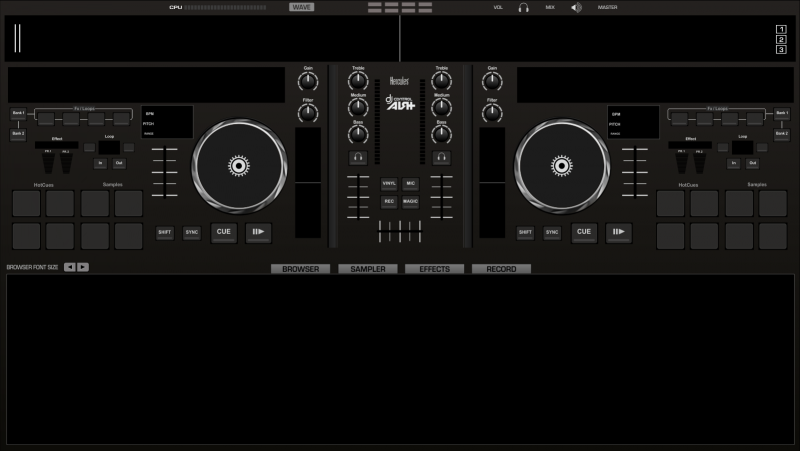Viewport: 800px width, 451px height.
Task: Click the headphone volume icon in top bar
Action: (523, 7)
